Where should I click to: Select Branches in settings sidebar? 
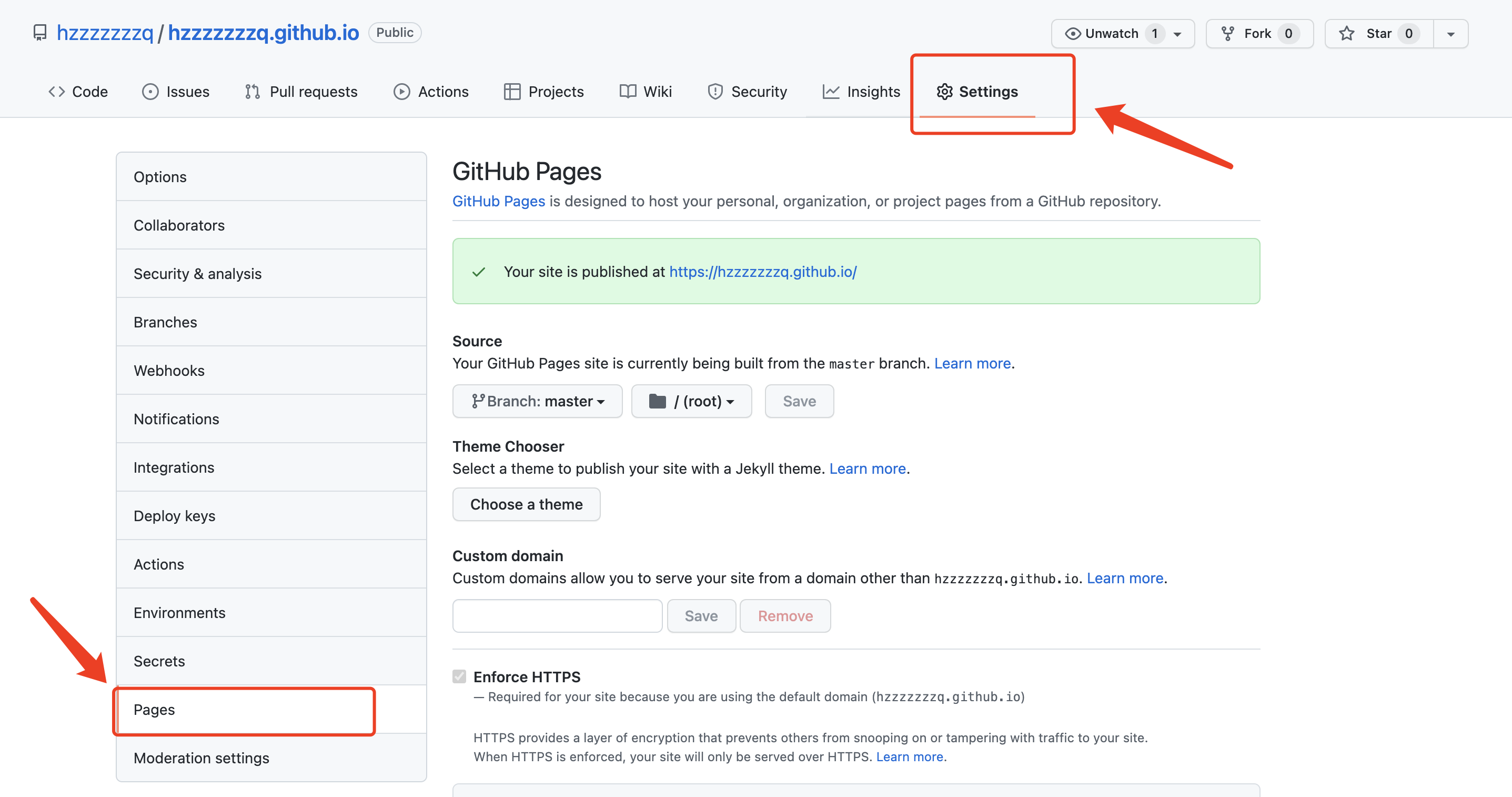pos(165,322)
